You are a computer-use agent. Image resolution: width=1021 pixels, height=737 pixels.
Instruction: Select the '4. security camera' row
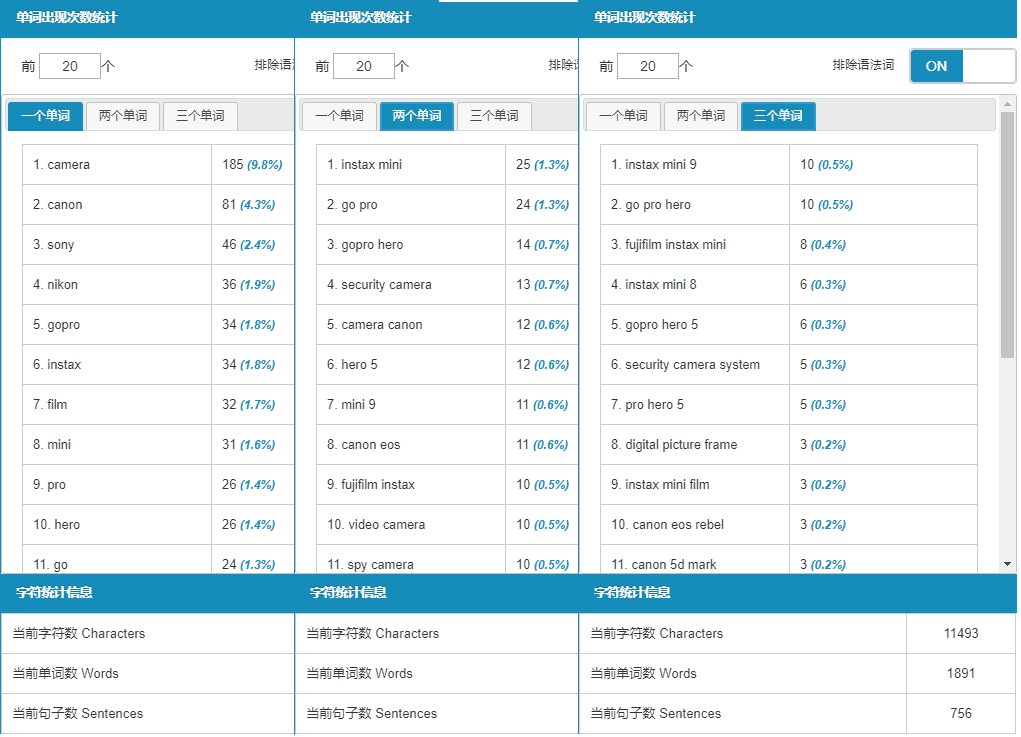click(447, 285)
